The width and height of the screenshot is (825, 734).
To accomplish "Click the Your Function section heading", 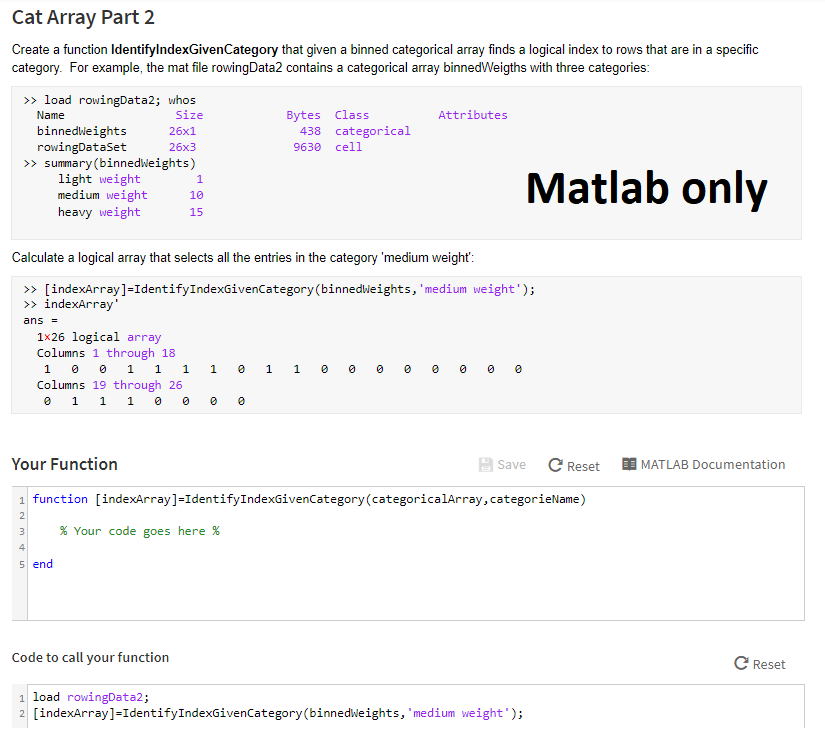I will 63,464.
